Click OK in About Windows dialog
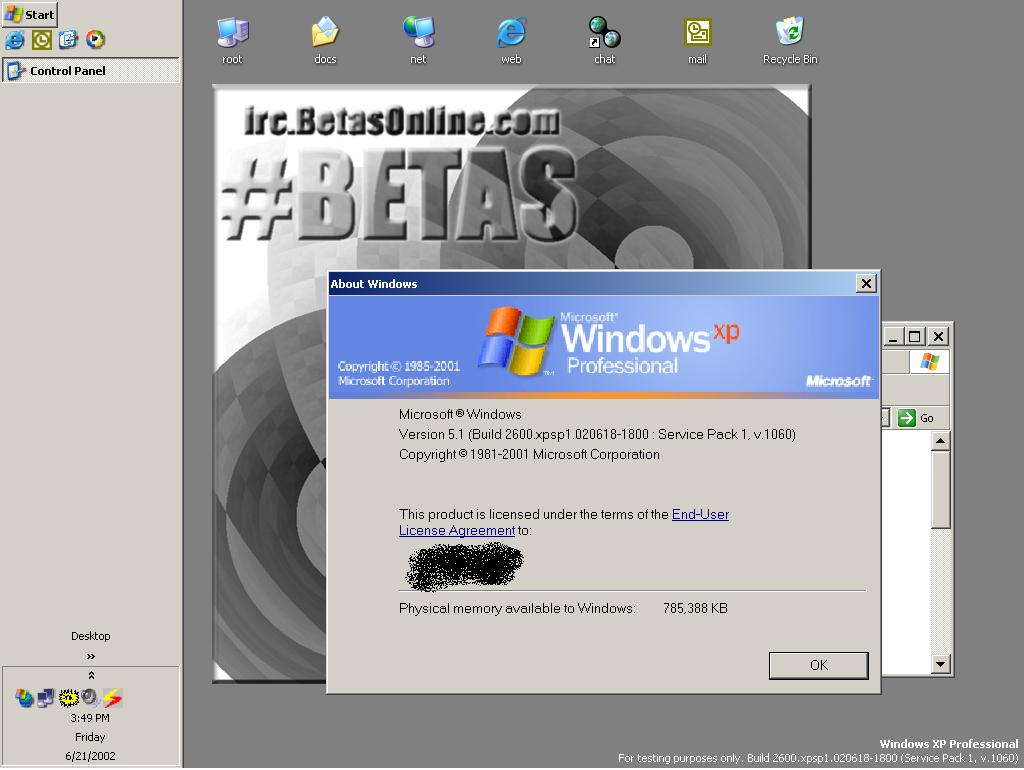1024x770 pixels. click(x=819, y=666)
